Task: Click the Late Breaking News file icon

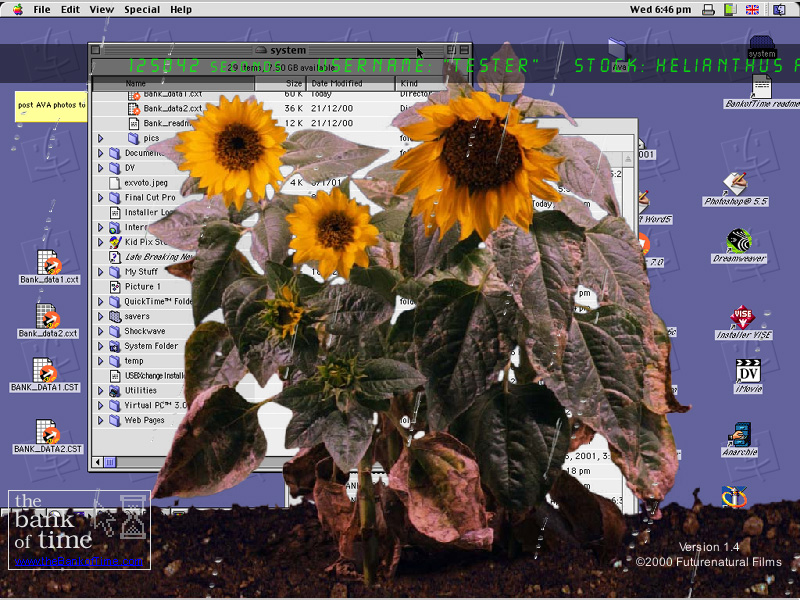Action: tap(115, 257)
